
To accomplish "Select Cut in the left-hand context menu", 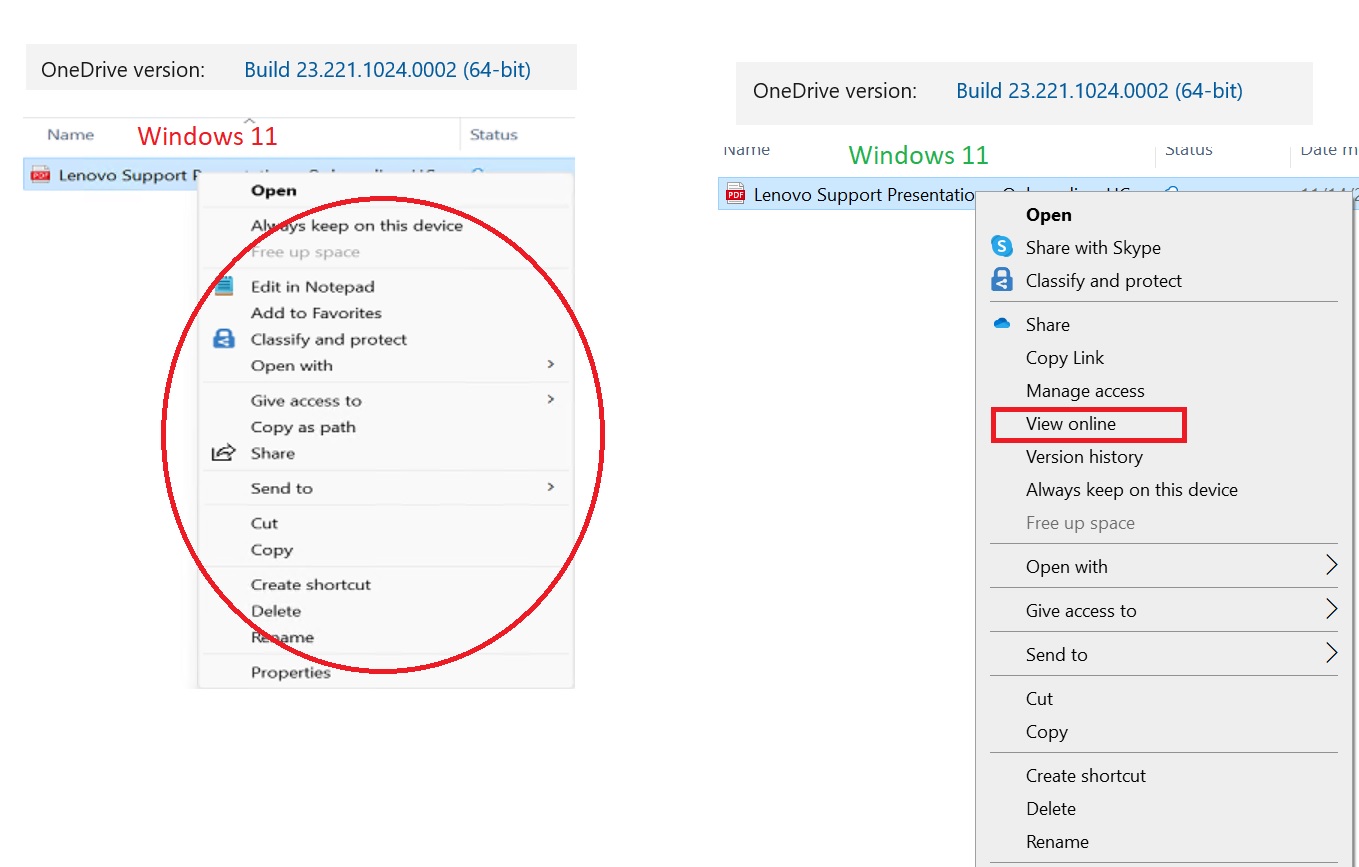I will point(265,523).
